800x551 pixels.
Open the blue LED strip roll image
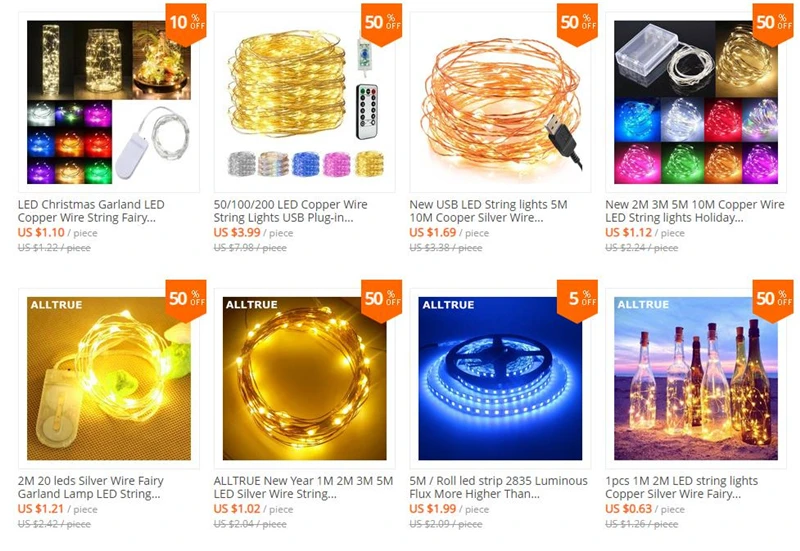point(500,378)
